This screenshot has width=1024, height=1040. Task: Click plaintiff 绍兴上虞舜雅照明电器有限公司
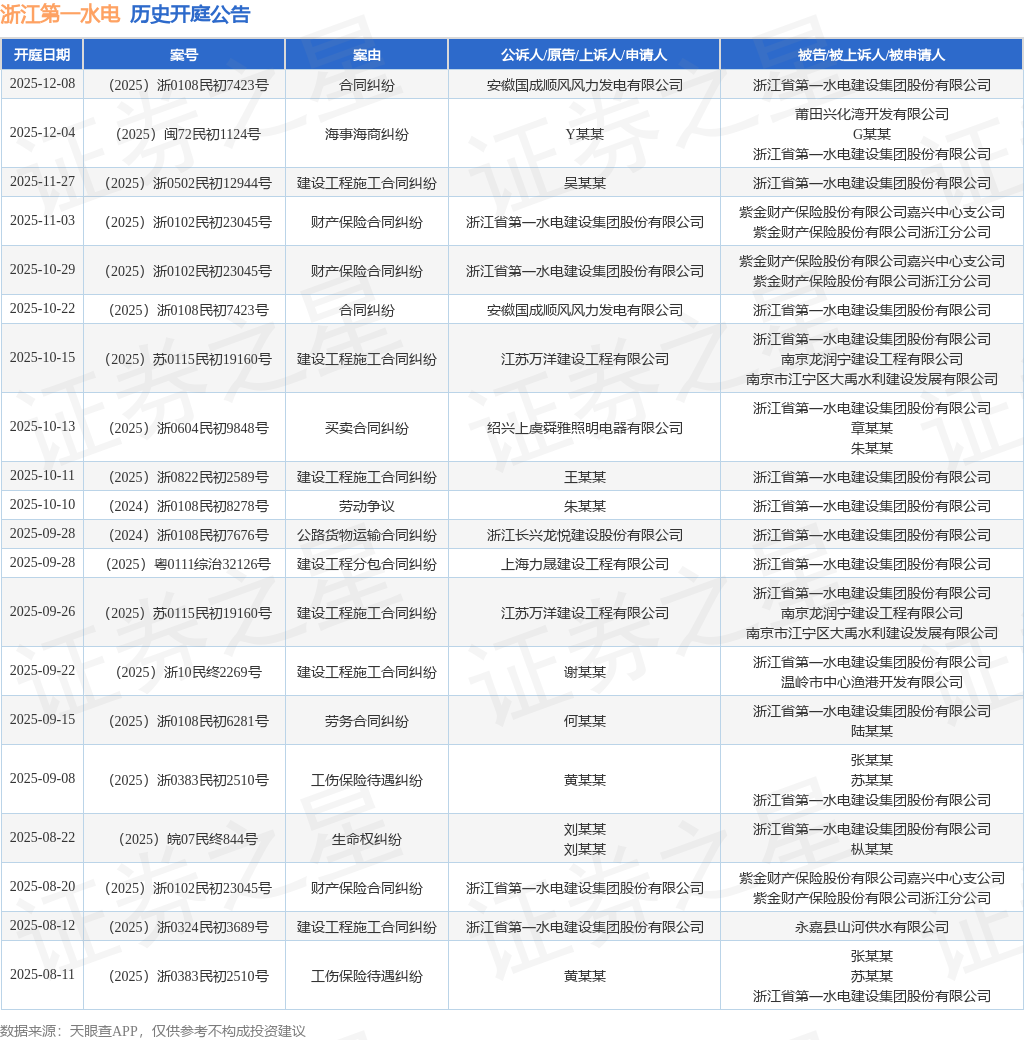pos(584,428)
